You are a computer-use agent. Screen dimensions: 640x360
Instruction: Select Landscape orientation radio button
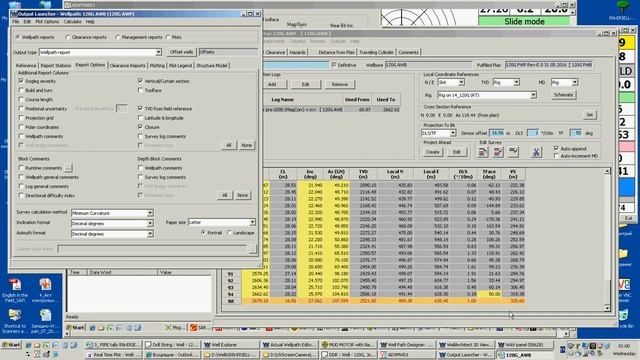pyautogui.click(x=230, y=233)
